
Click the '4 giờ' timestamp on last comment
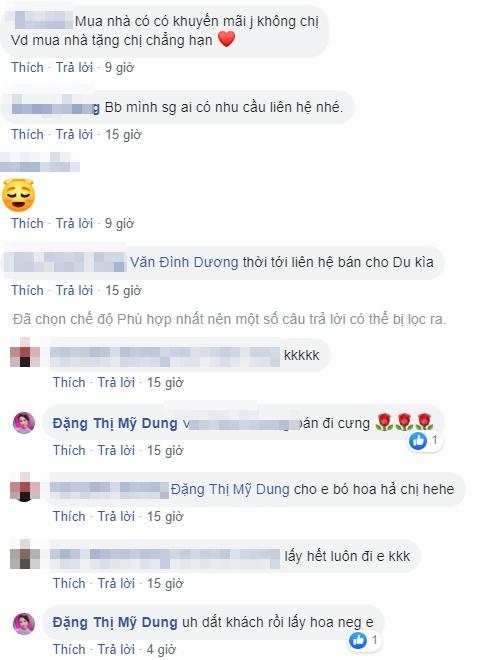pos(161,649)
